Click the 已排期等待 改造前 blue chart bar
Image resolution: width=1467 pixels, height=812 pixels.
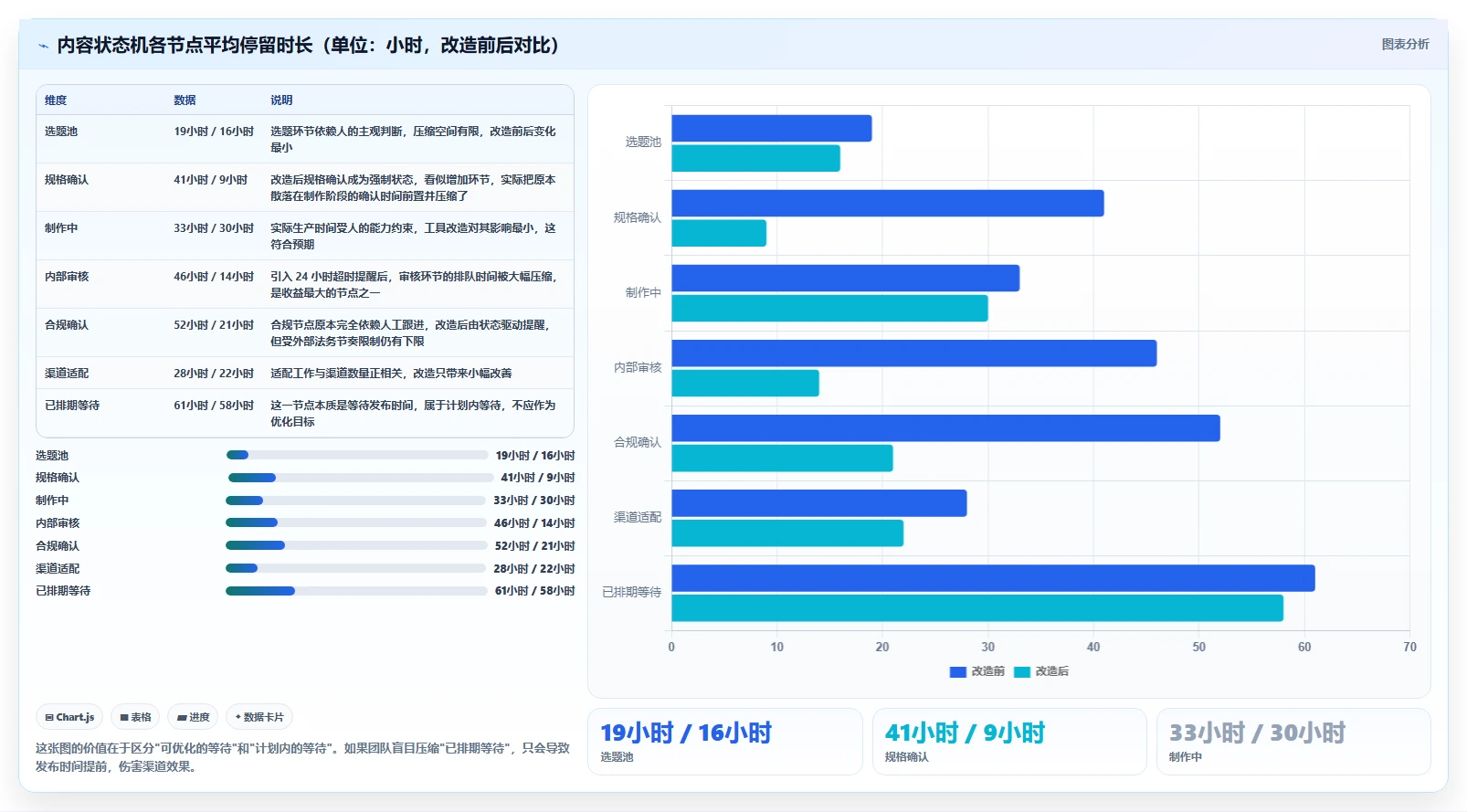994,577
